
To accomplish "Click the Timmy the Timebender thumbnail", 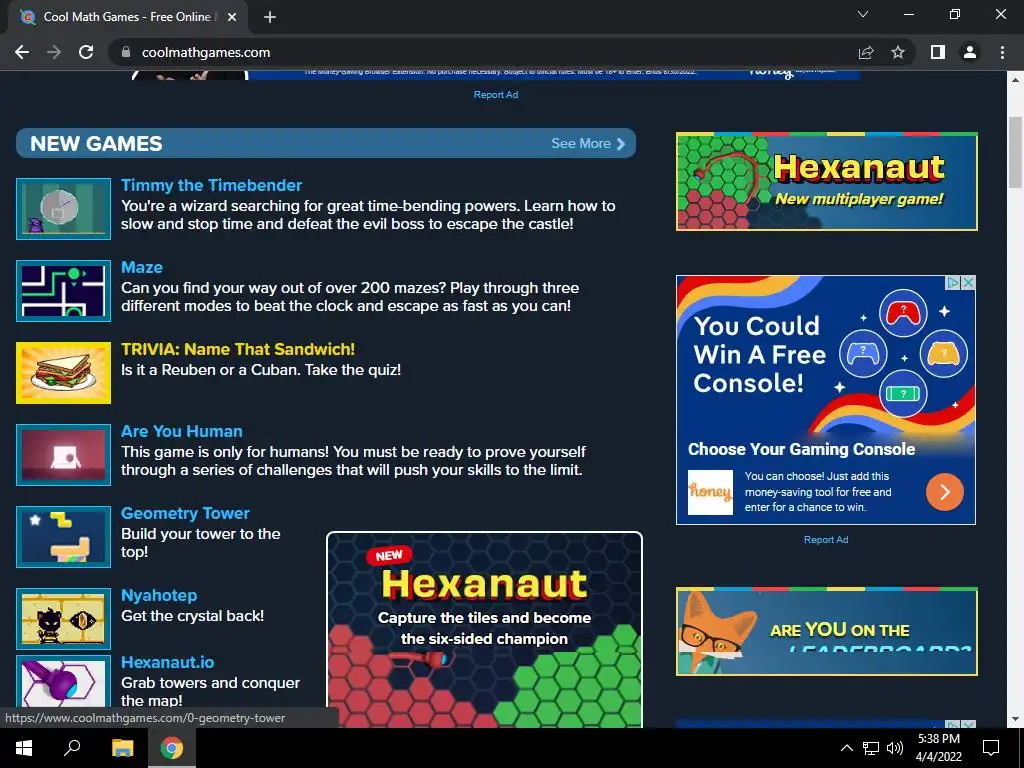I will (x=63, y=208).
